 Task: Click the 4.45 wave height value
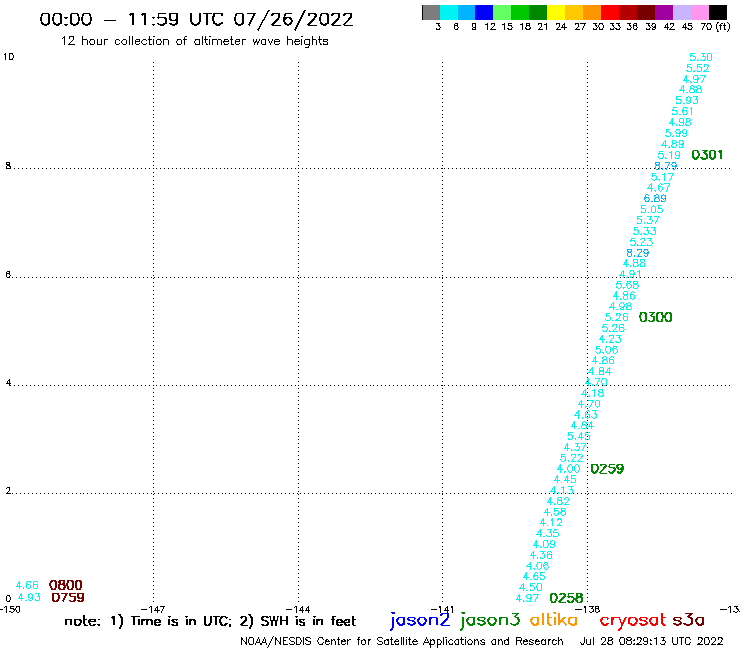(565, 479)
